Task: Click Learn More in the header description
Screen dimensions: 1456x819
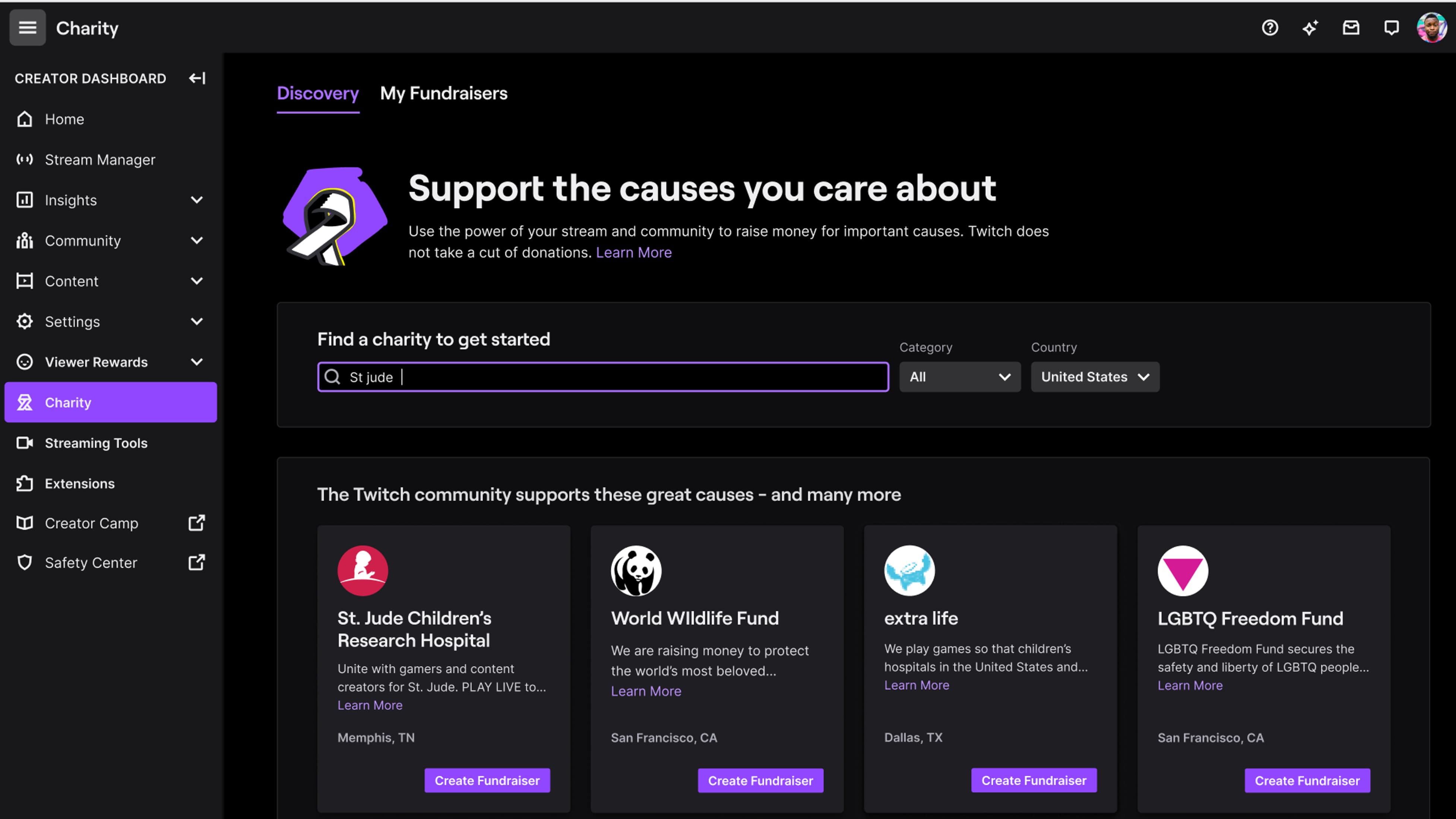Action: (634, 253)
